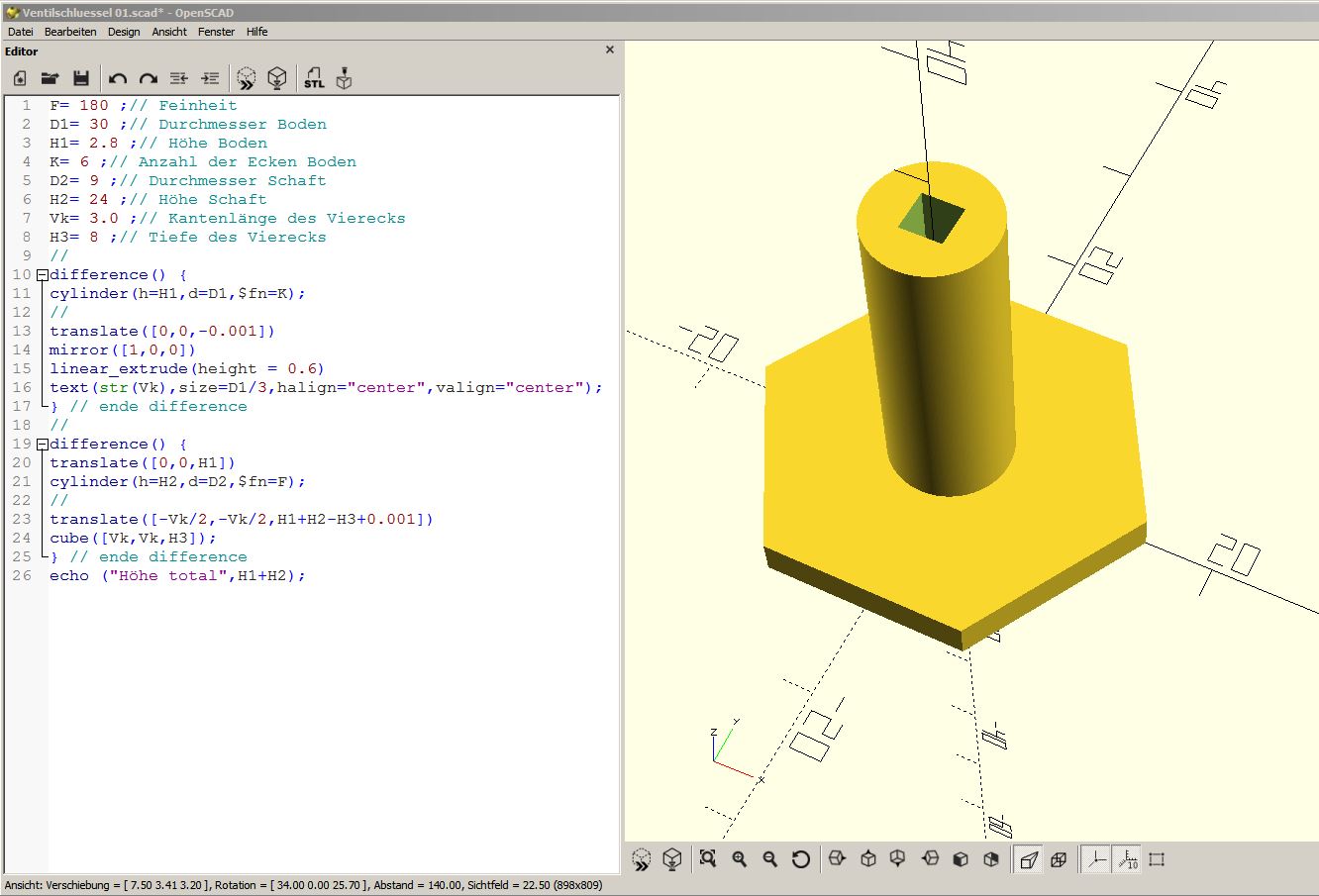Image resolution: width=1319 pixels, height=896 pixels.
Task: Preview the model in the viewport toolbar
Action: click(x=642, y=859)
